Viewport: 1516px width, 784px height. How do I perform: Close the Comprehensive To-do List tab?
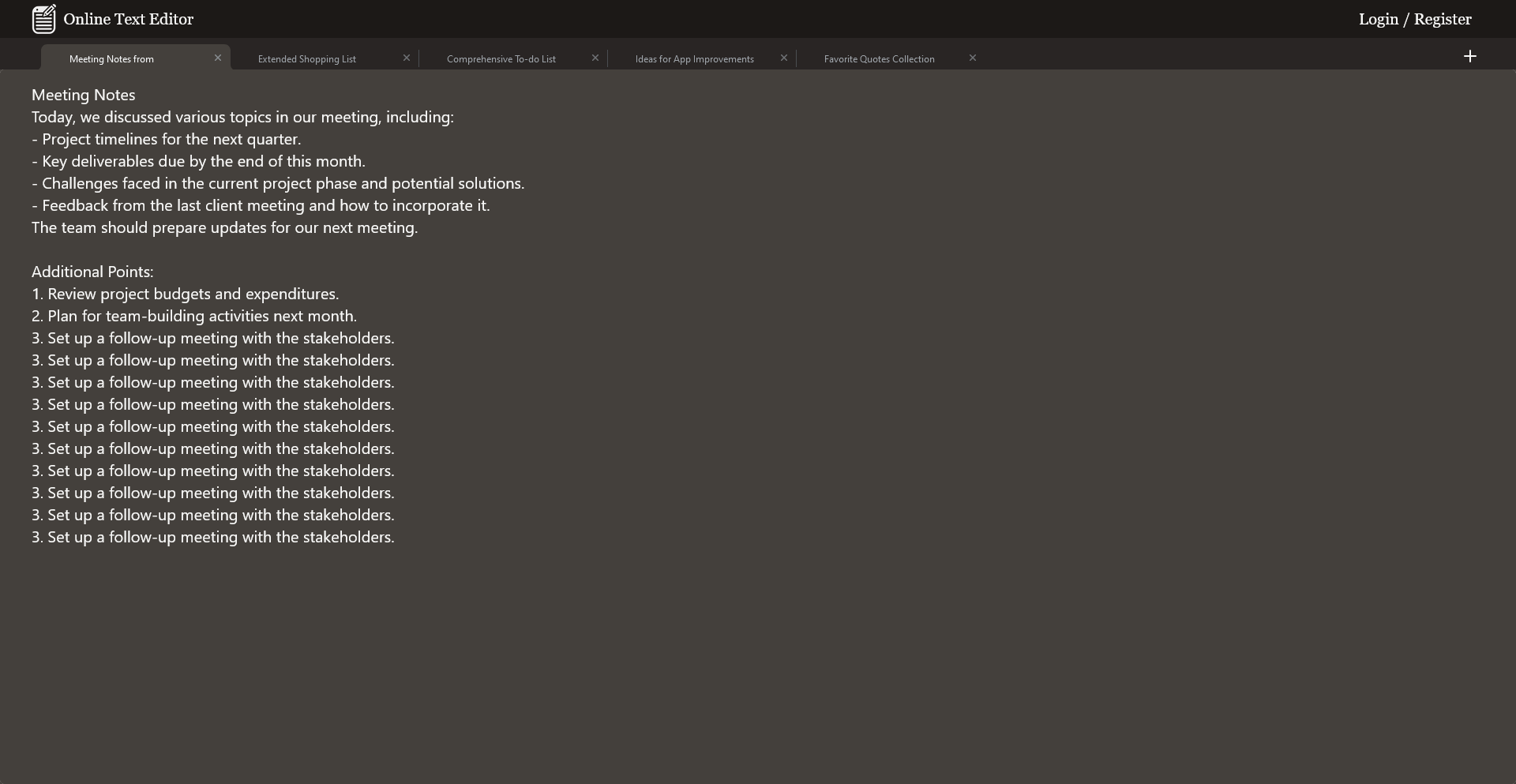[x=595, y=58]
